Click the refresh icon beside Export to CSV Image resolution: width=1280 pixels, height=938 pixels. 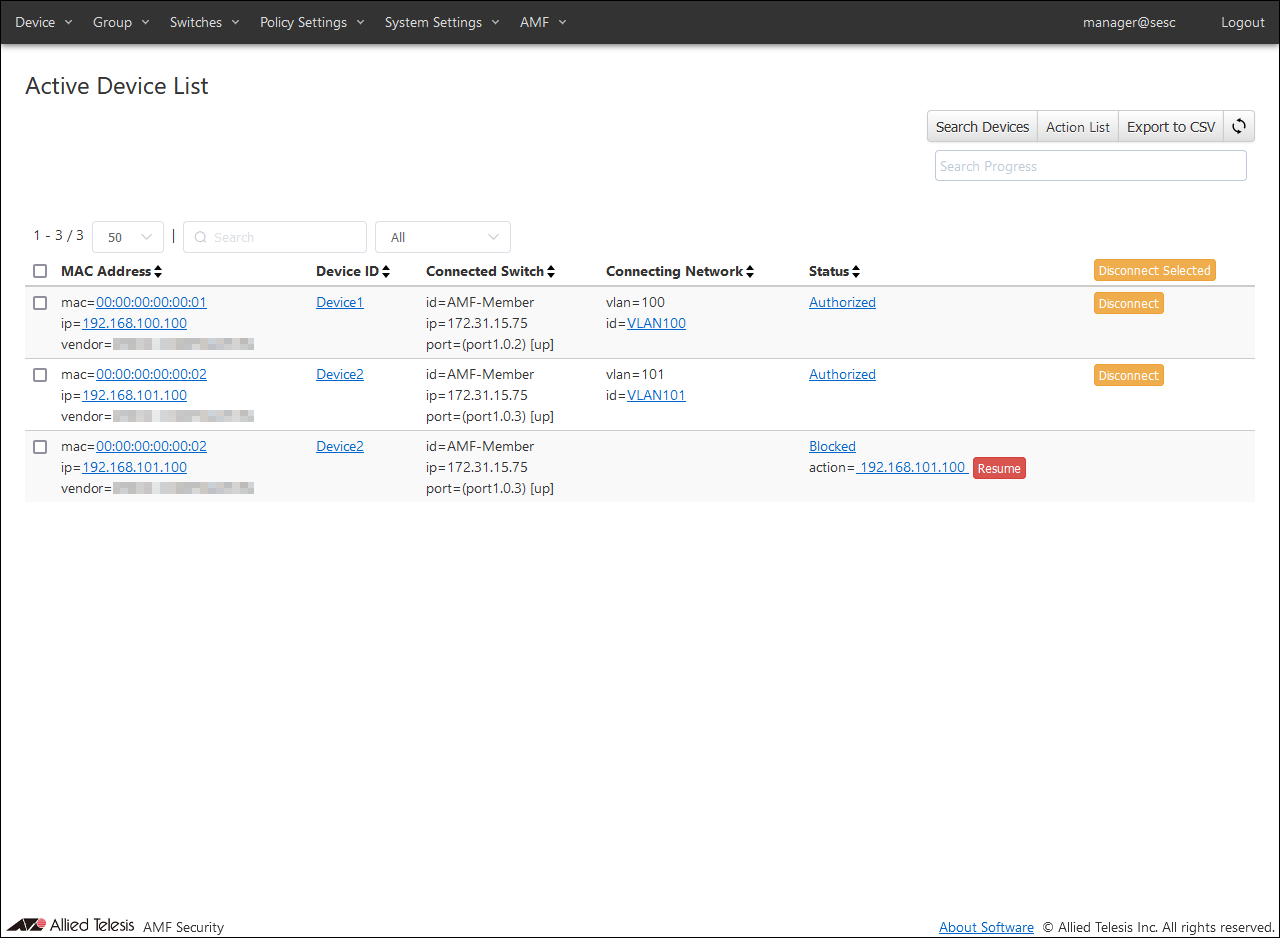pyautogui.click(x=1239, y=127)
